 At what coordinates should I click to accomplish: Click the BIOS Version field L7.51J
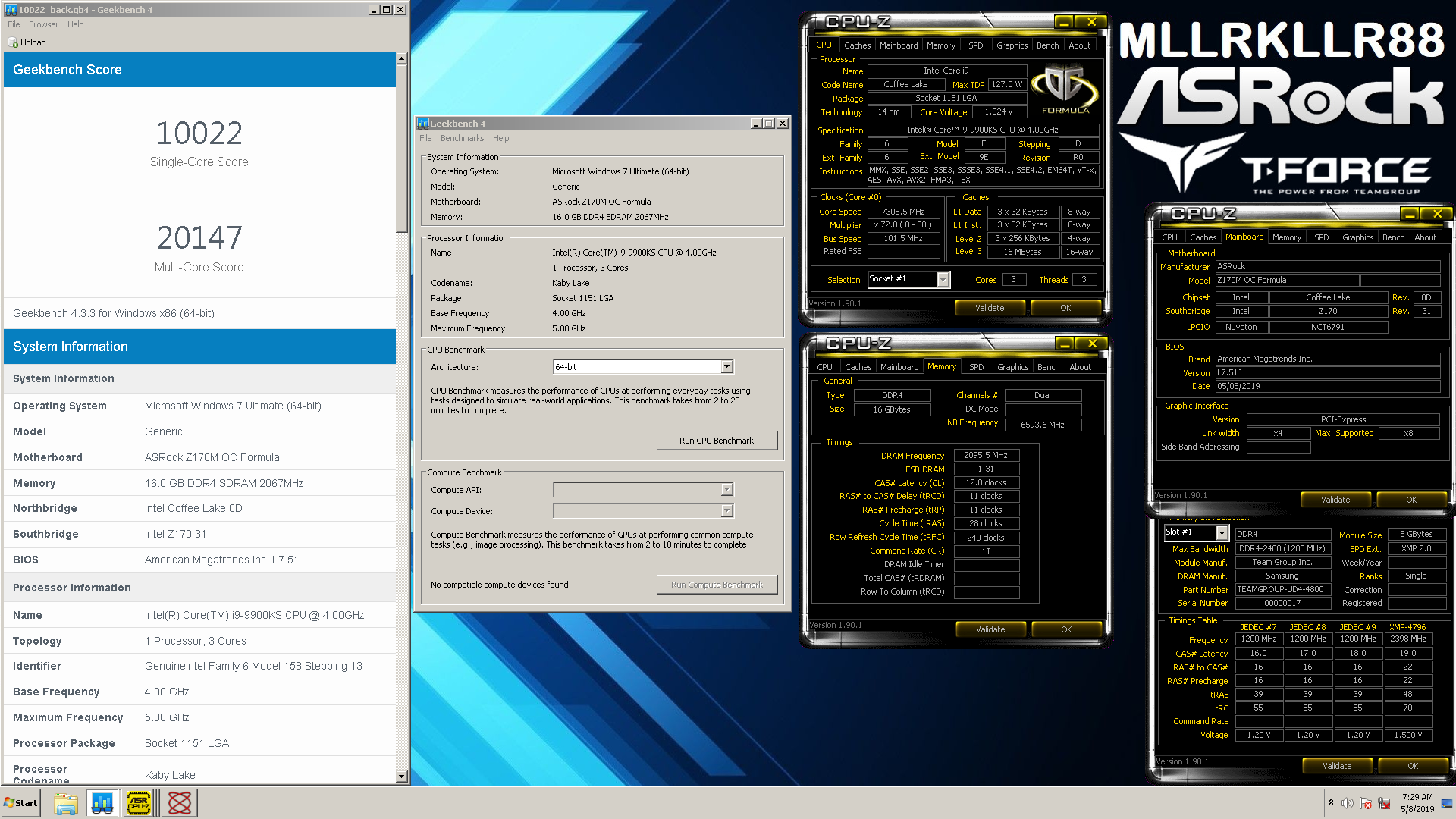(1327, 373)
